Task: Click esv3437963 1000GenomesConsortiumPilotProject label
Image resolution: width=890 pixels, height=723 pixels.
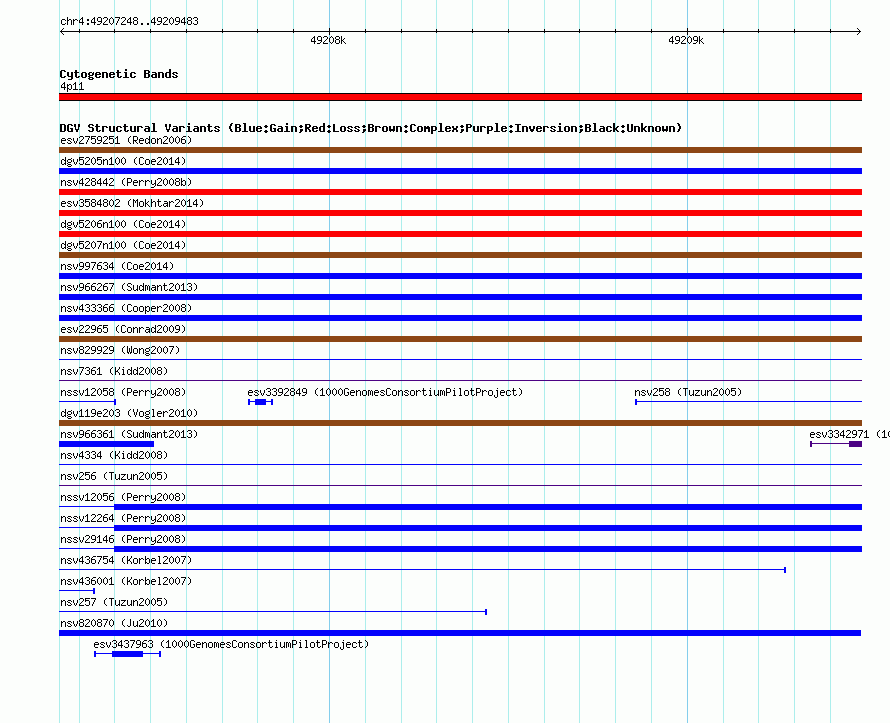Action: (231, 644)
